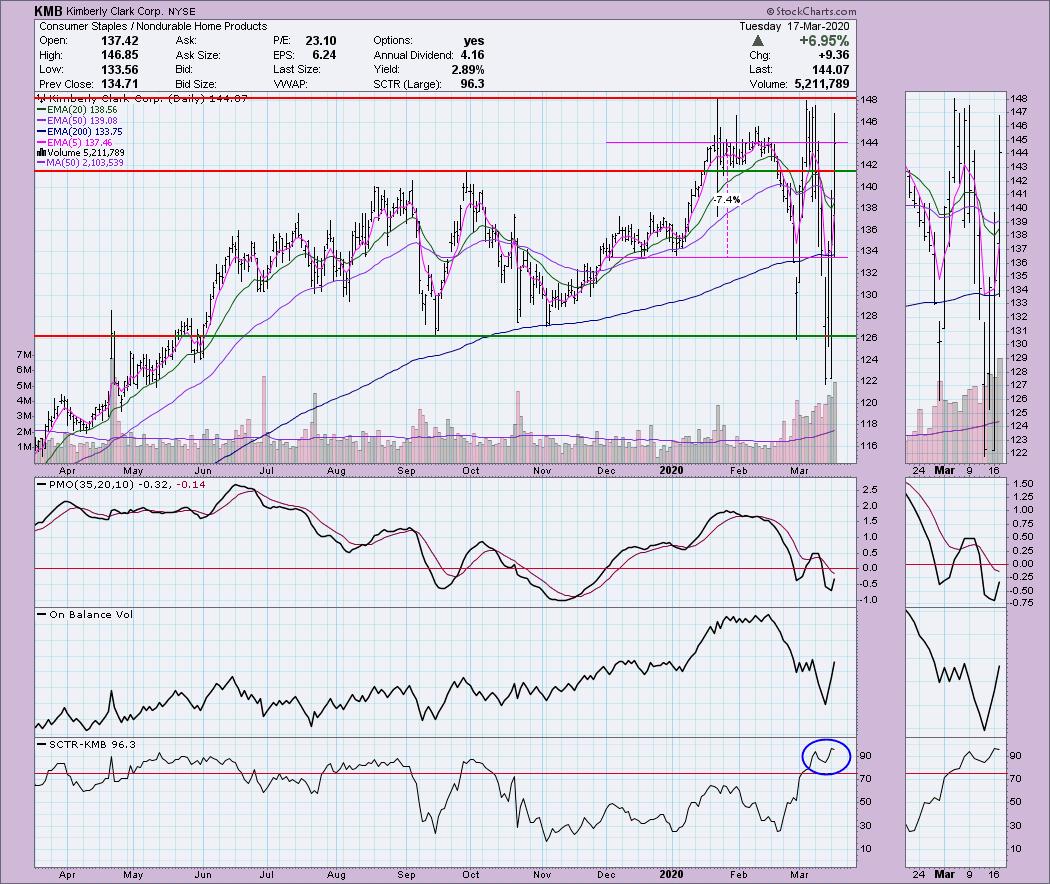Screen dimensions: 1050x884
Task: Click the P/E value 23.10
Action: [x=321, y=41]
